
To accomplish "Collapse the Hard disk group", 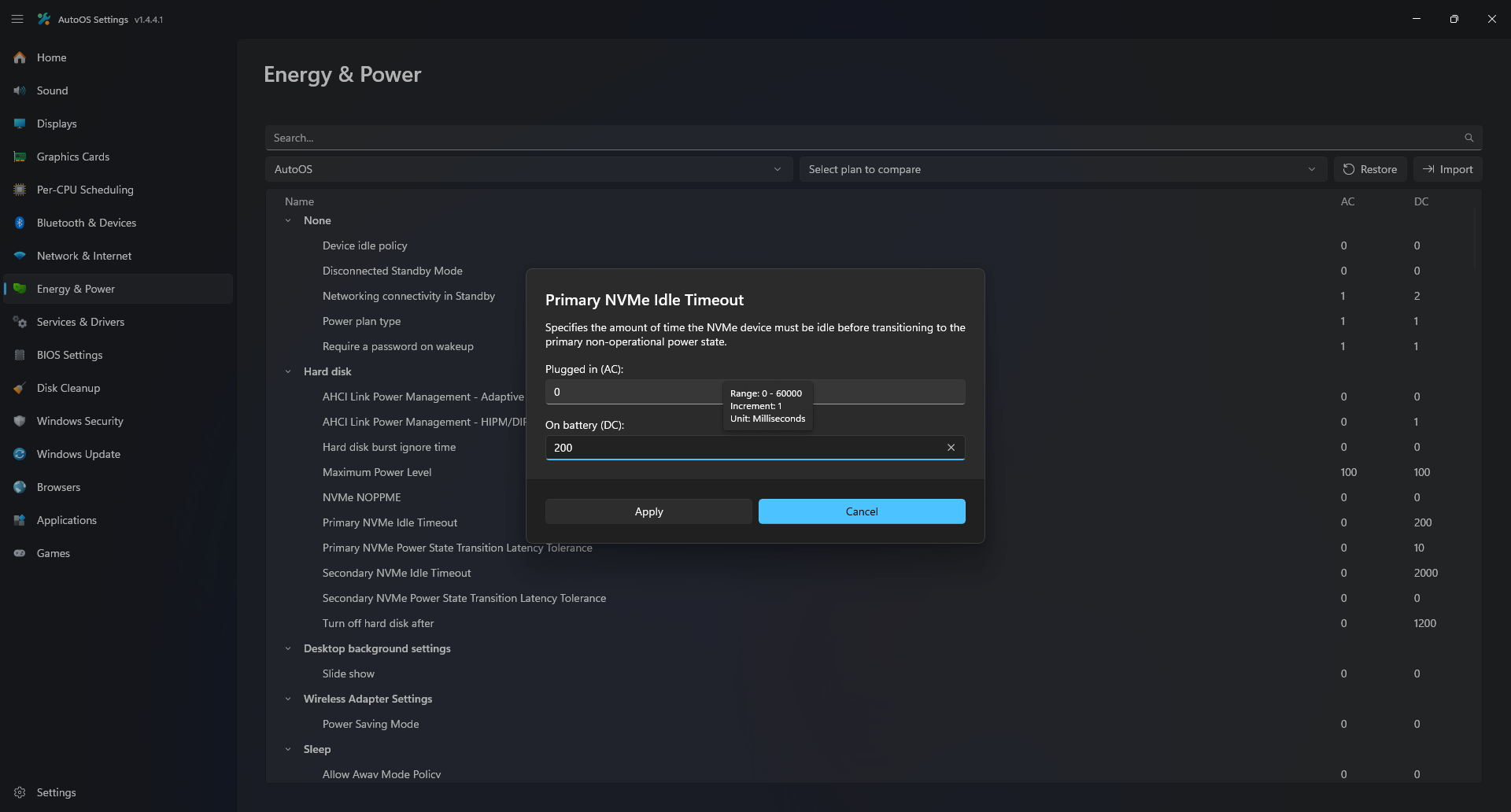I will pyautogui.click(x=288, y=371).
